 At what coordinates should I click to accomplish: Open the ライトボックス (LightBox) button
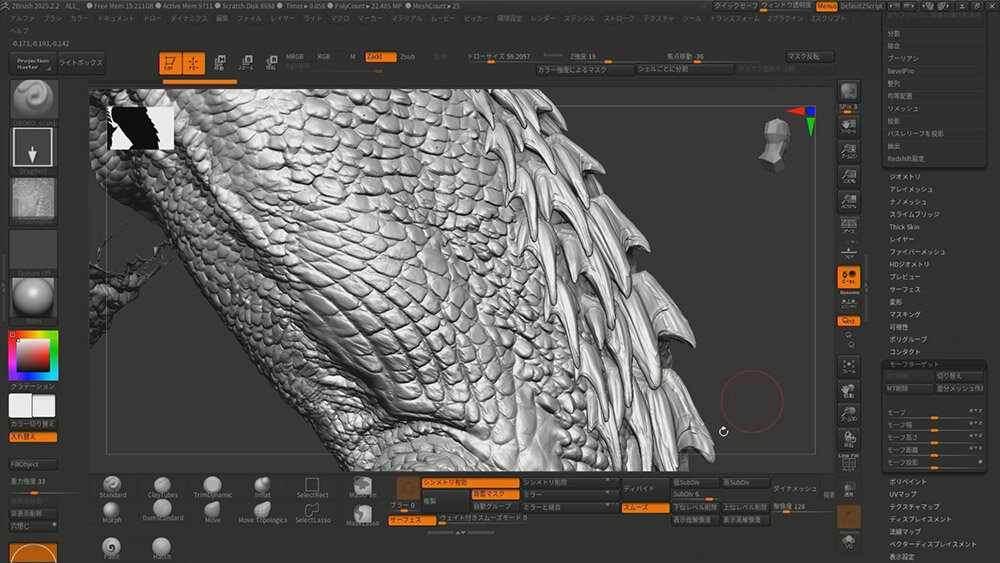(81, 63)
